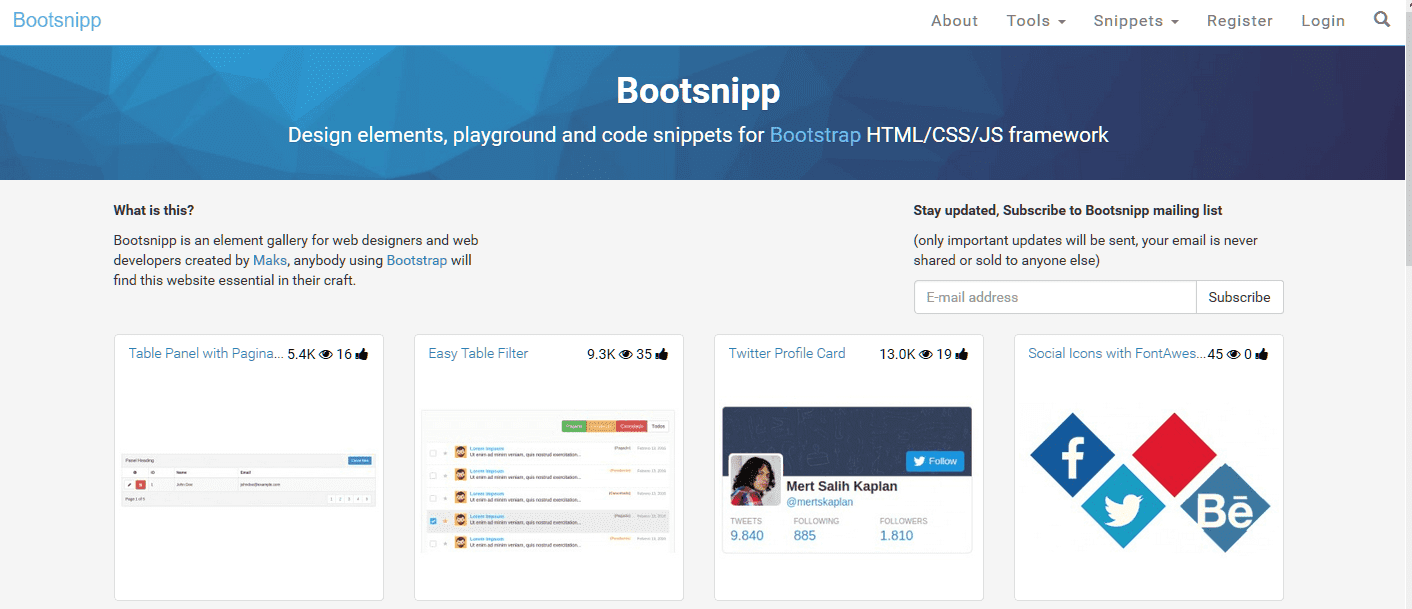Like the Easy Table Filter snippet thumbs-up
The image size is (1412, 609).
point(662,354)
